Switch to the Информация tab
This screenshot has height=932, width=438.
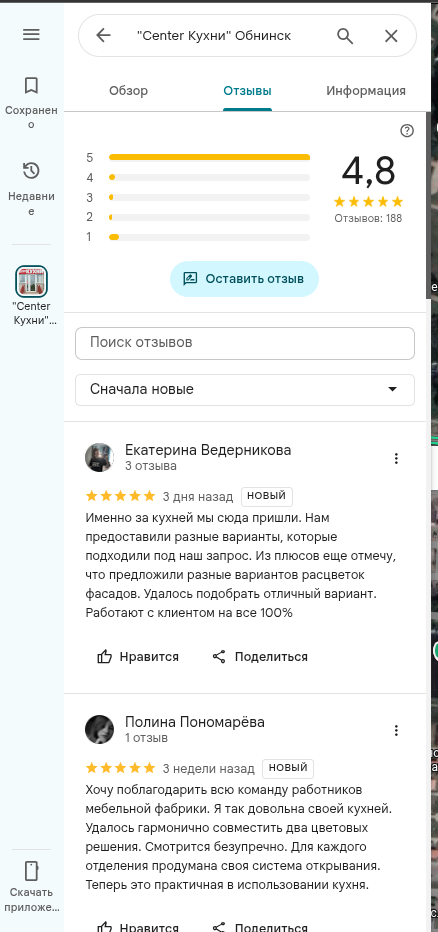366,91
